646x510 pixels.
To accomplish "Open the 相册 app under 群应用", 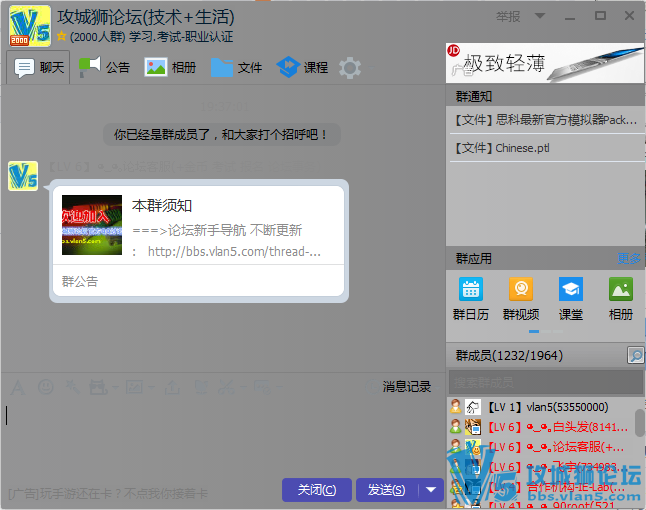I will coord(620,290).
